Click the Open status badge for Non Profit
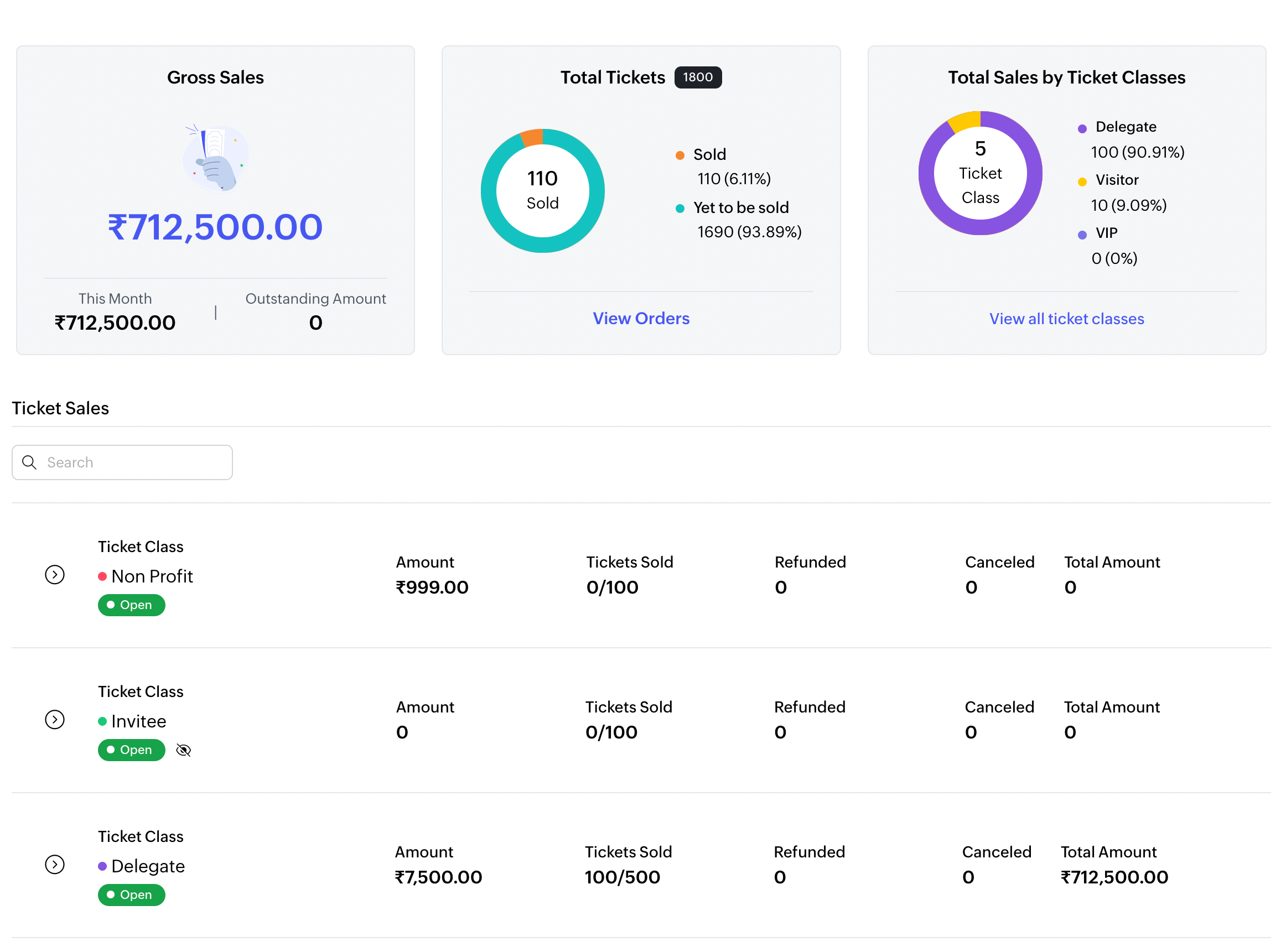This screenshot has width=1286, height=952. click(x=132, y=605)
